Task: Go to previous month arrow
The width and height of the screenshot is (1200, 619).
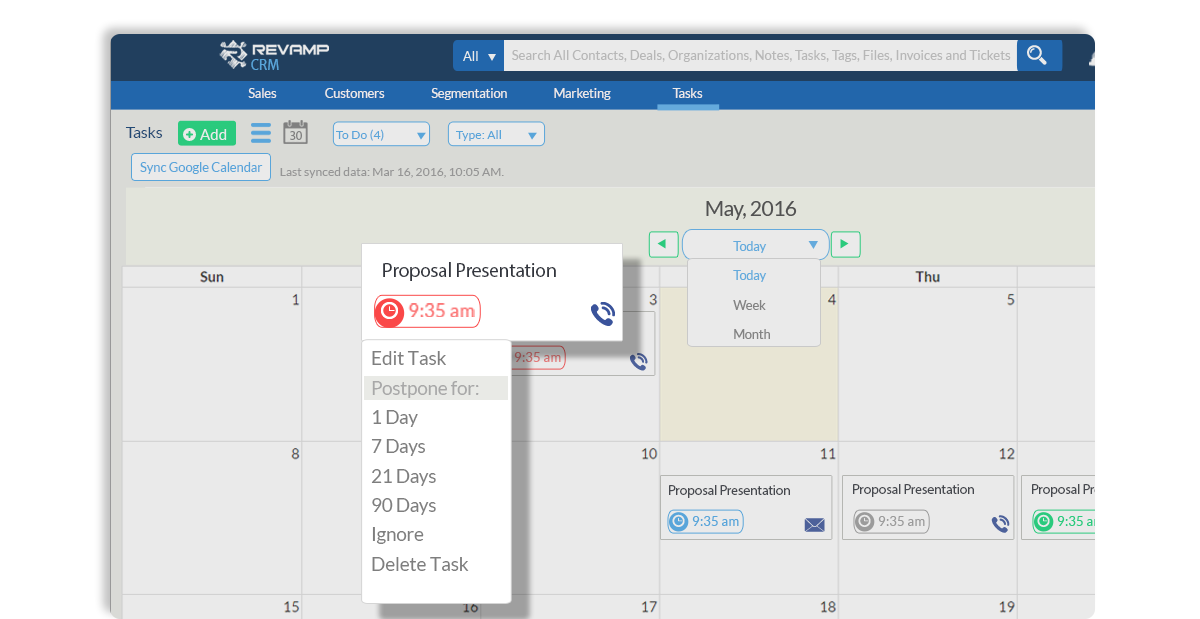Action: click(x=663, y=244)
